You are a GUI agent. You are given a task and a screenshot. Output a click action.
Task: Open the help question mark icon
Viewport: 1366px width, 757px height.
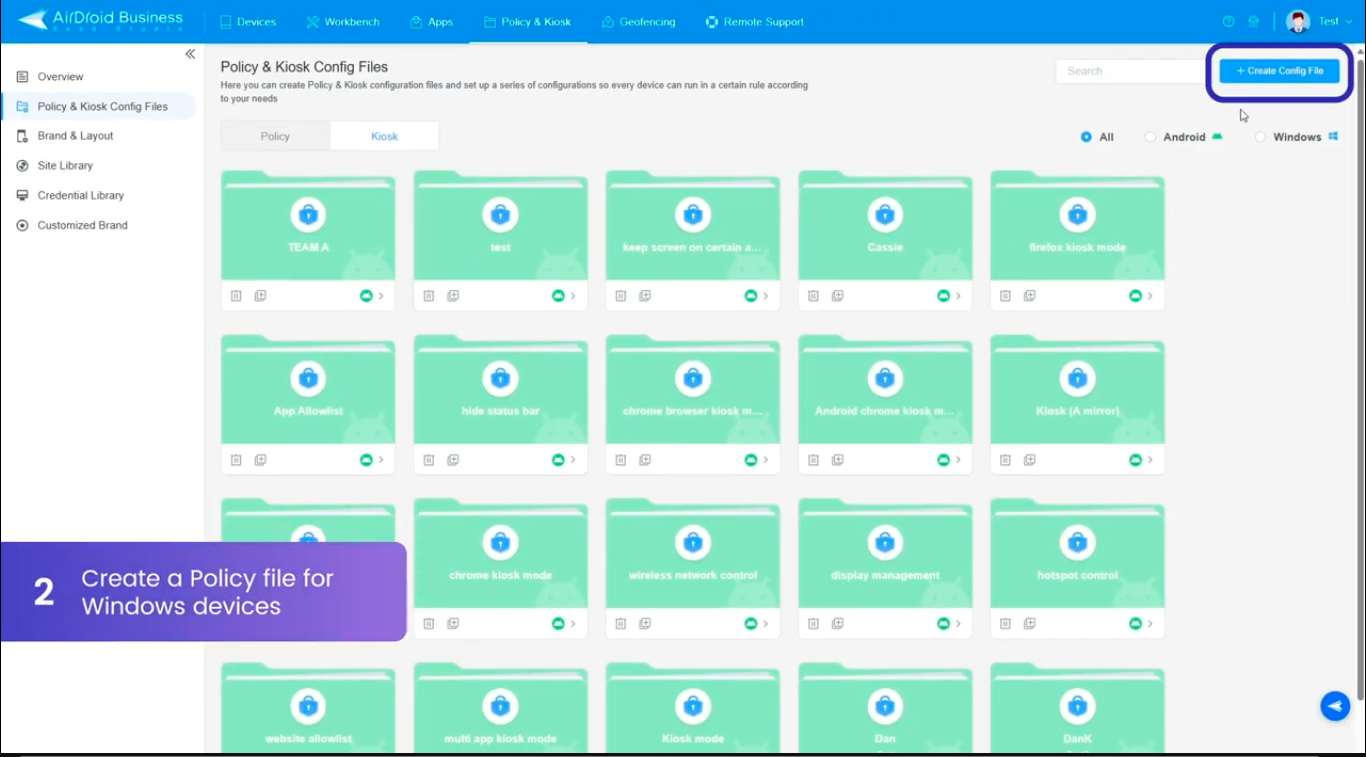[1228, 21]
